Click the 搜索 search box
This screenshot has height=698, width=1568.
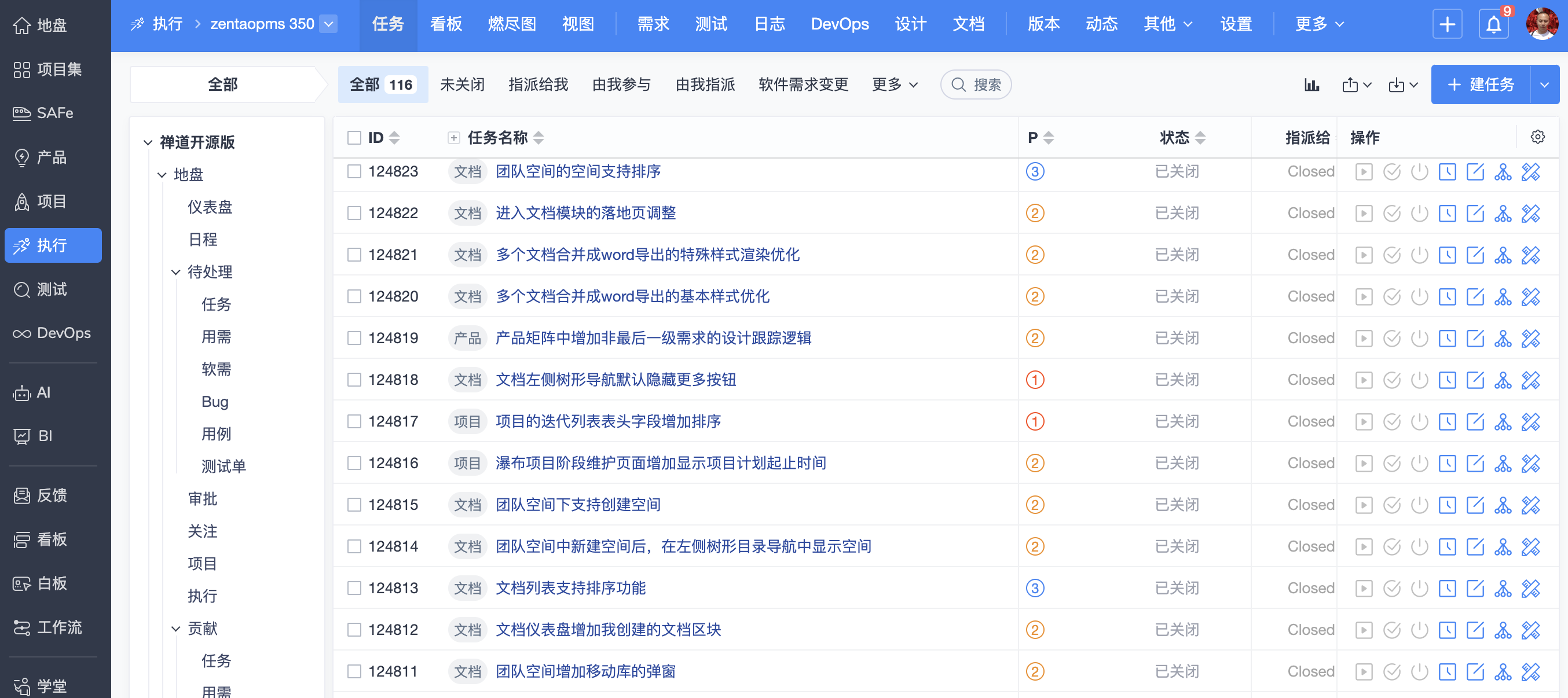(x=976, y=85)
